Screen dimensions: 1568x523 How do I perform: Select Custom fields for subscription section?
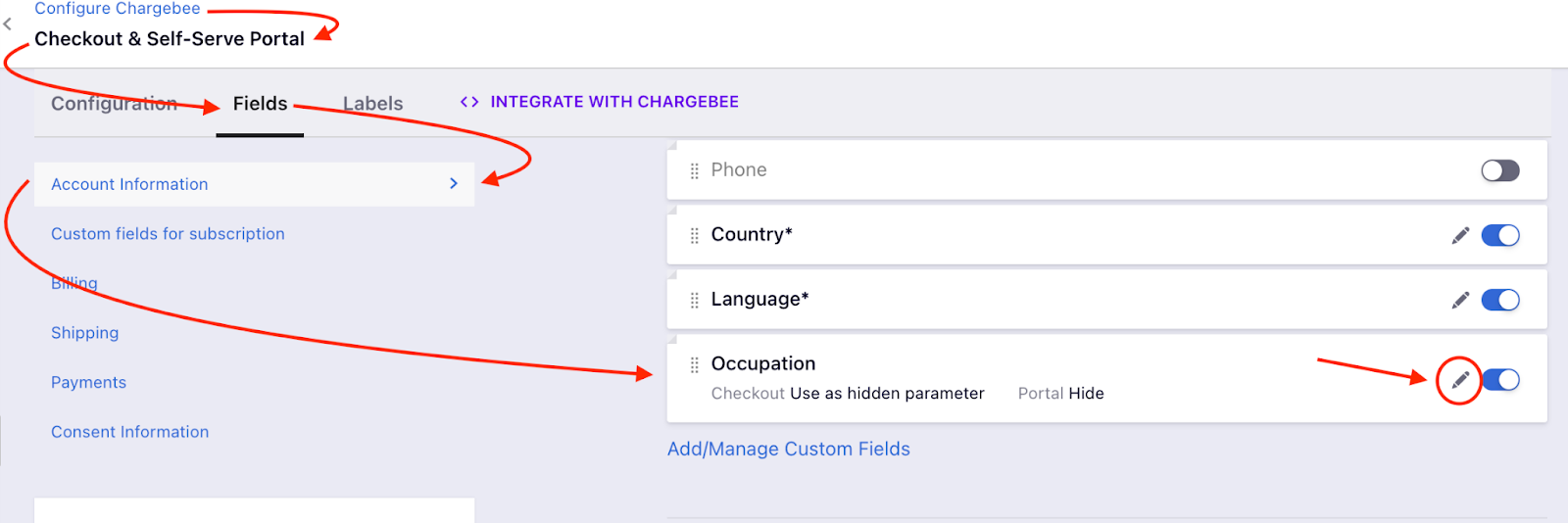(168, 234)
